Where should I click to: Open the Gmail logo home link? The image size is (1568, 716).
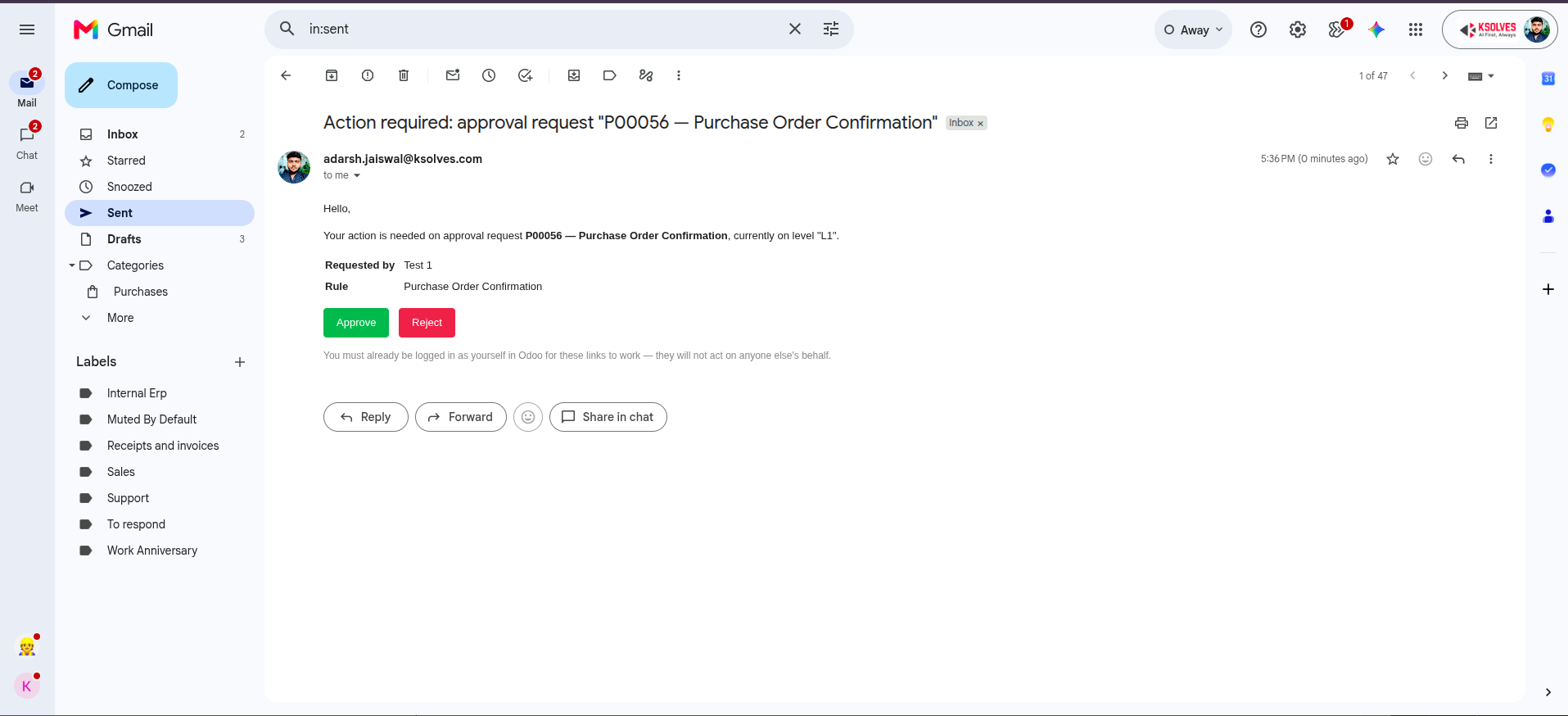114,29
